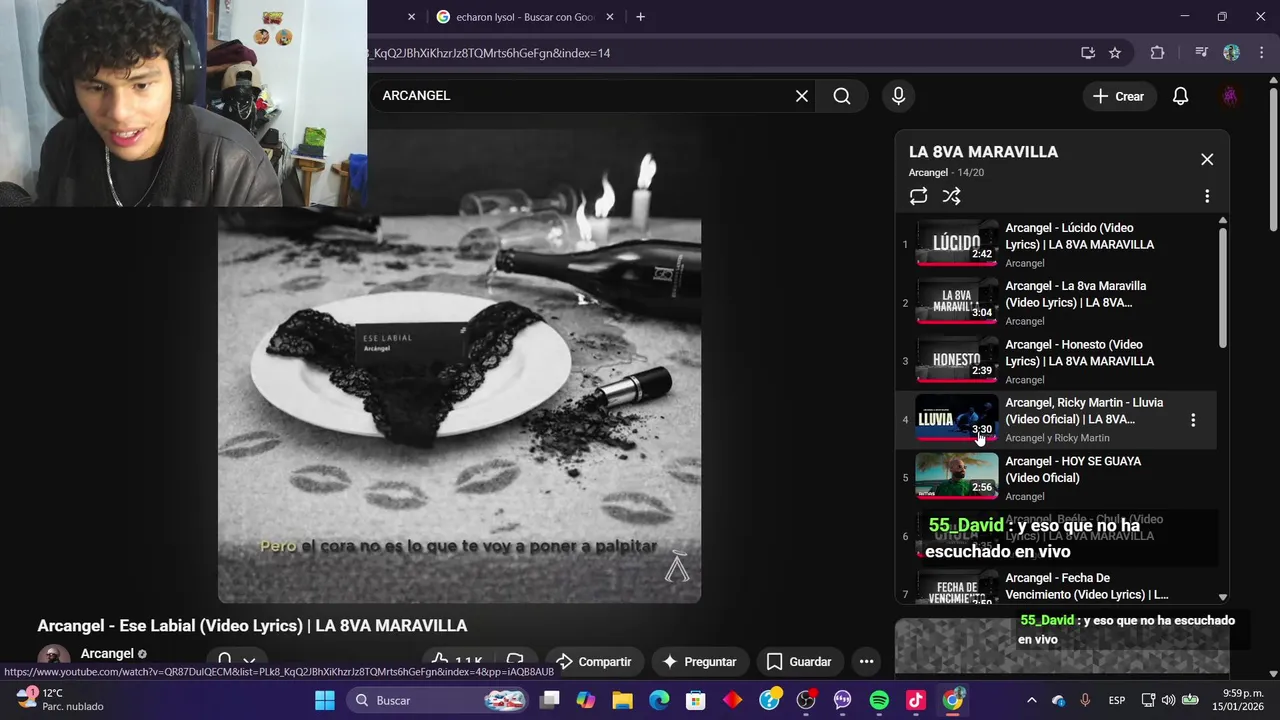Open the volume speaker tray icon

(x=1168, y=700)
